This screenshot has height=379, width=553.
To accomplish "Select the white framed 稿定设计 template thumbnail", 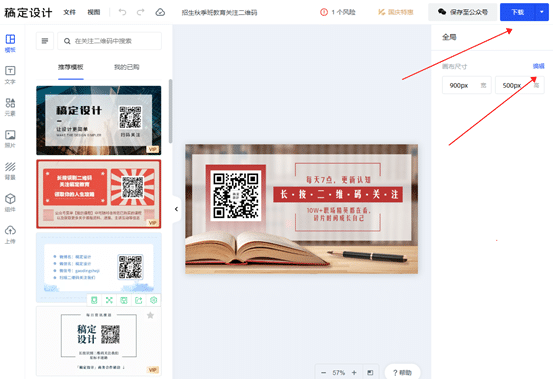I will coord(99,341).
